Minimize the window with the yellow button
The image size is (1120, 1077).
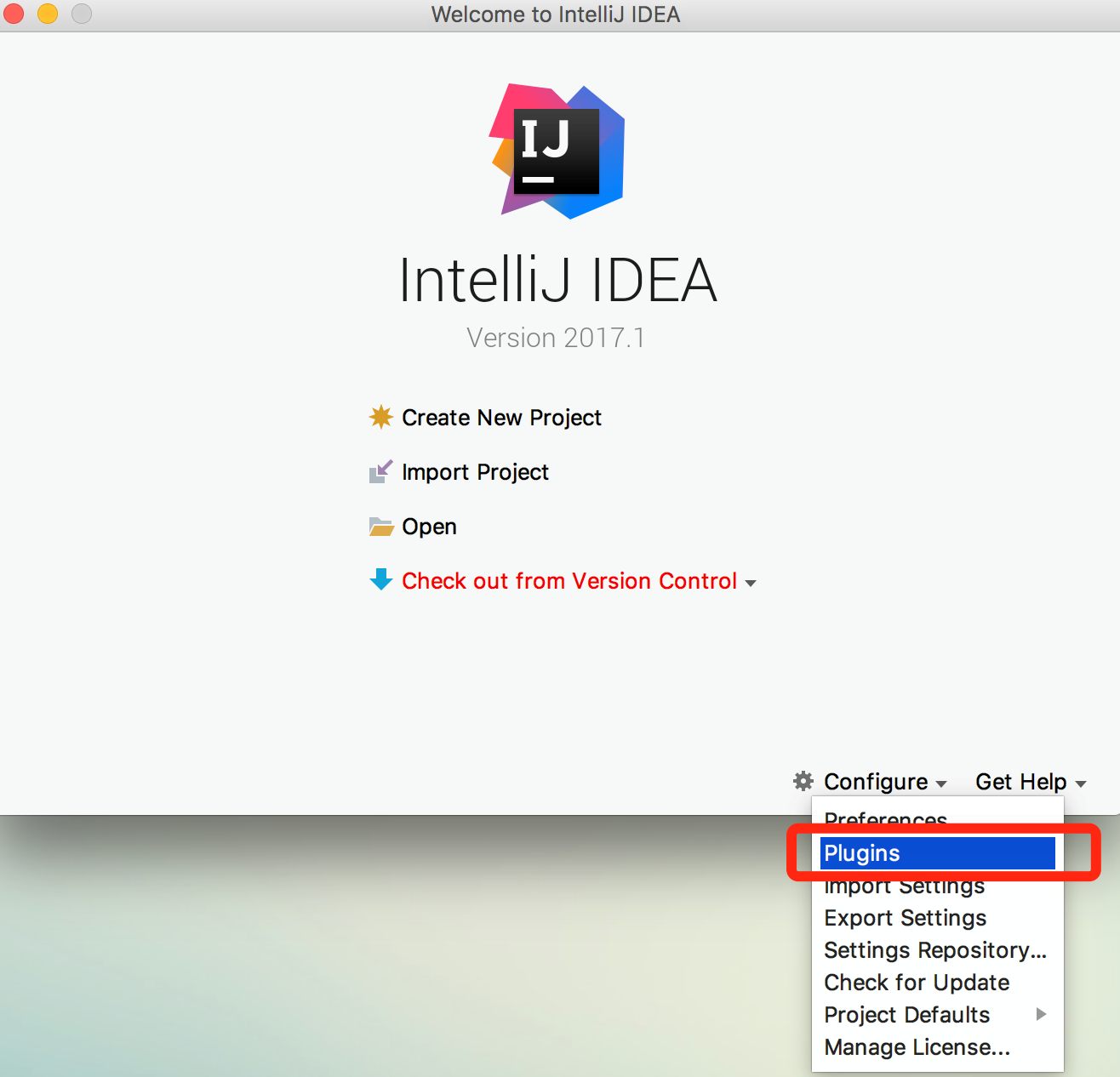click(x=48, y=14)
